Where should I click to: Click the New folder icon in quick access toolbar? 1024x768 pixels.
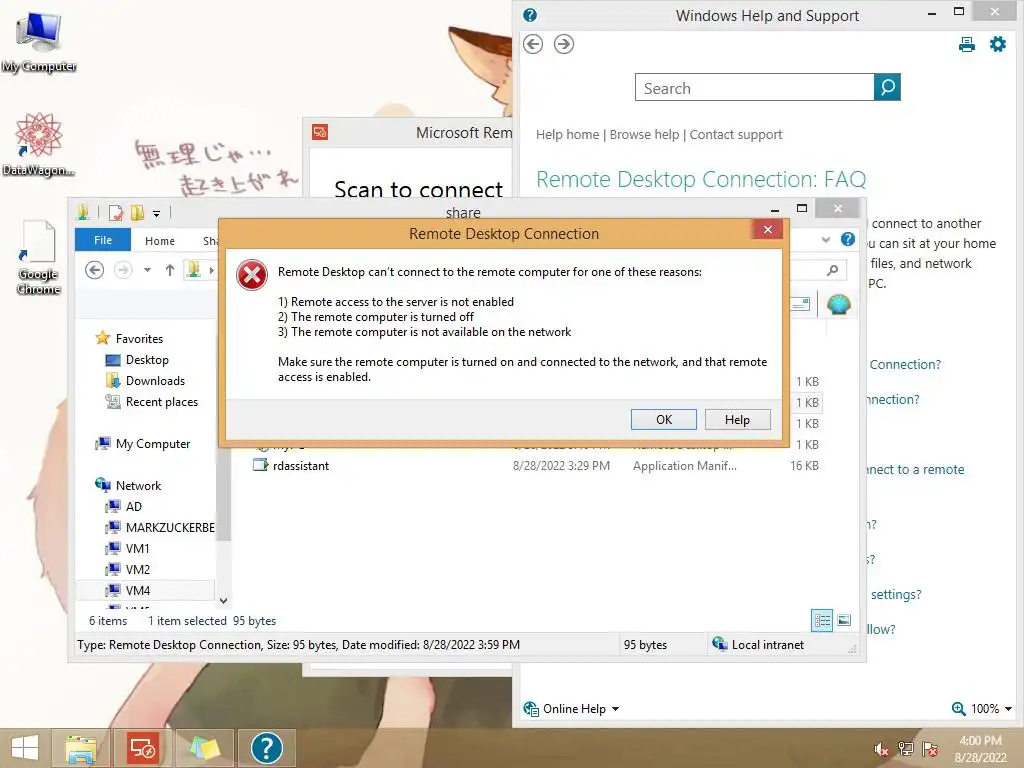(x=137, y=212)
